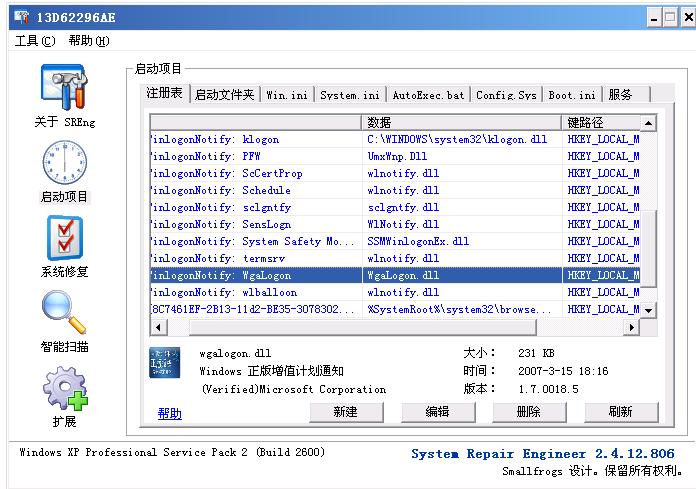
Task: Open the Extensions gear icon
Action: (65, 388)
